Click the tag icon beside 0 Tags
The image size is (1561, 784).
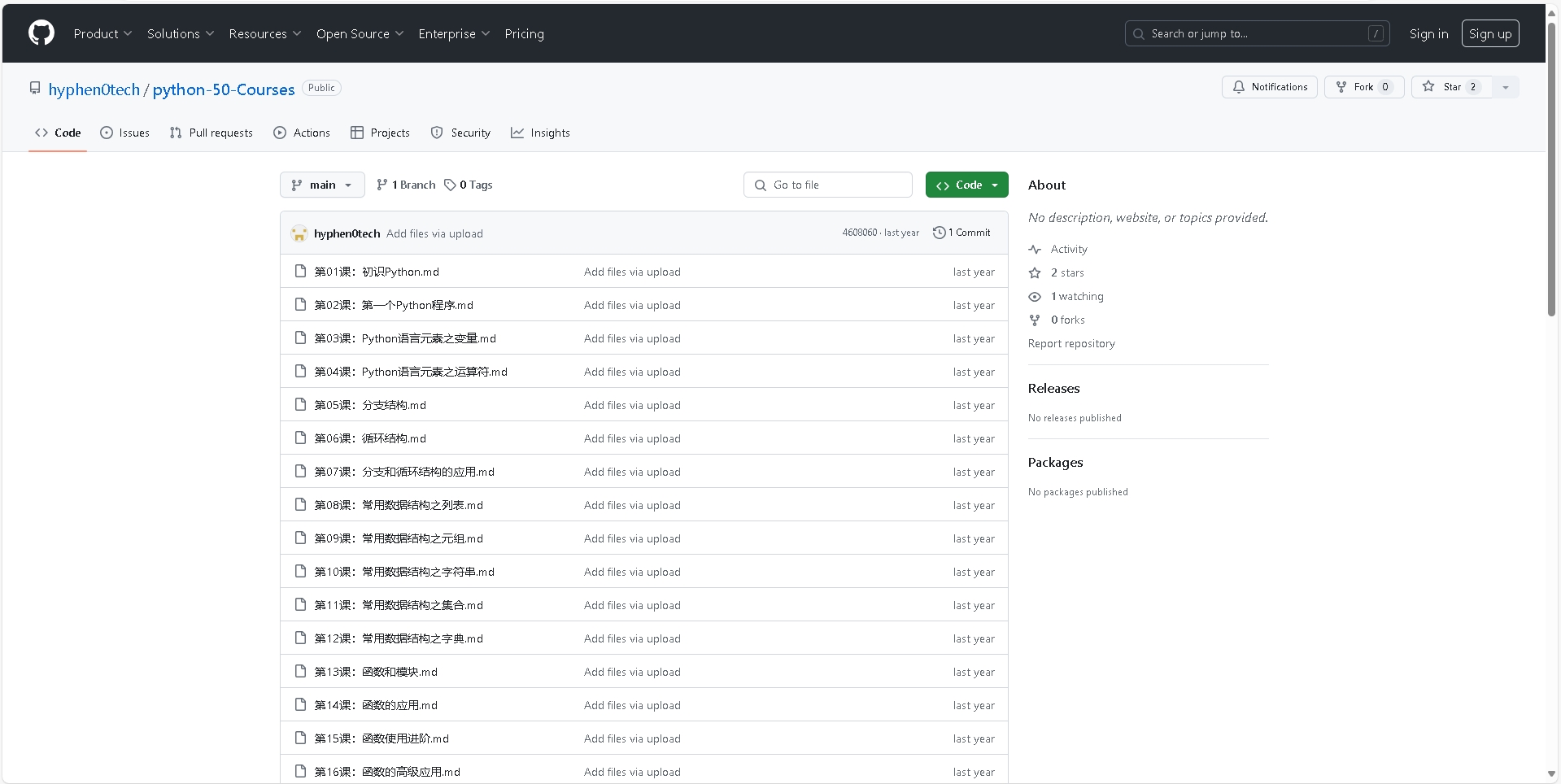click(x=450, y=185)
